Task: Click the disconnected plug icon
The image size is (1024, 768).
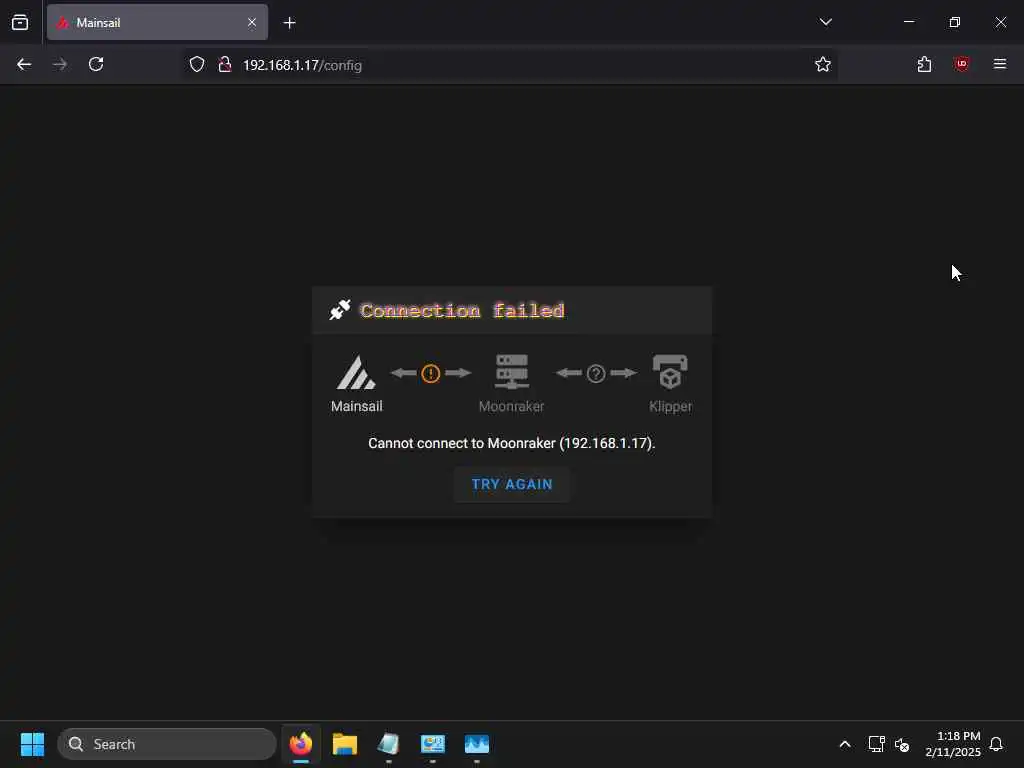Action: tap(340, 310)
